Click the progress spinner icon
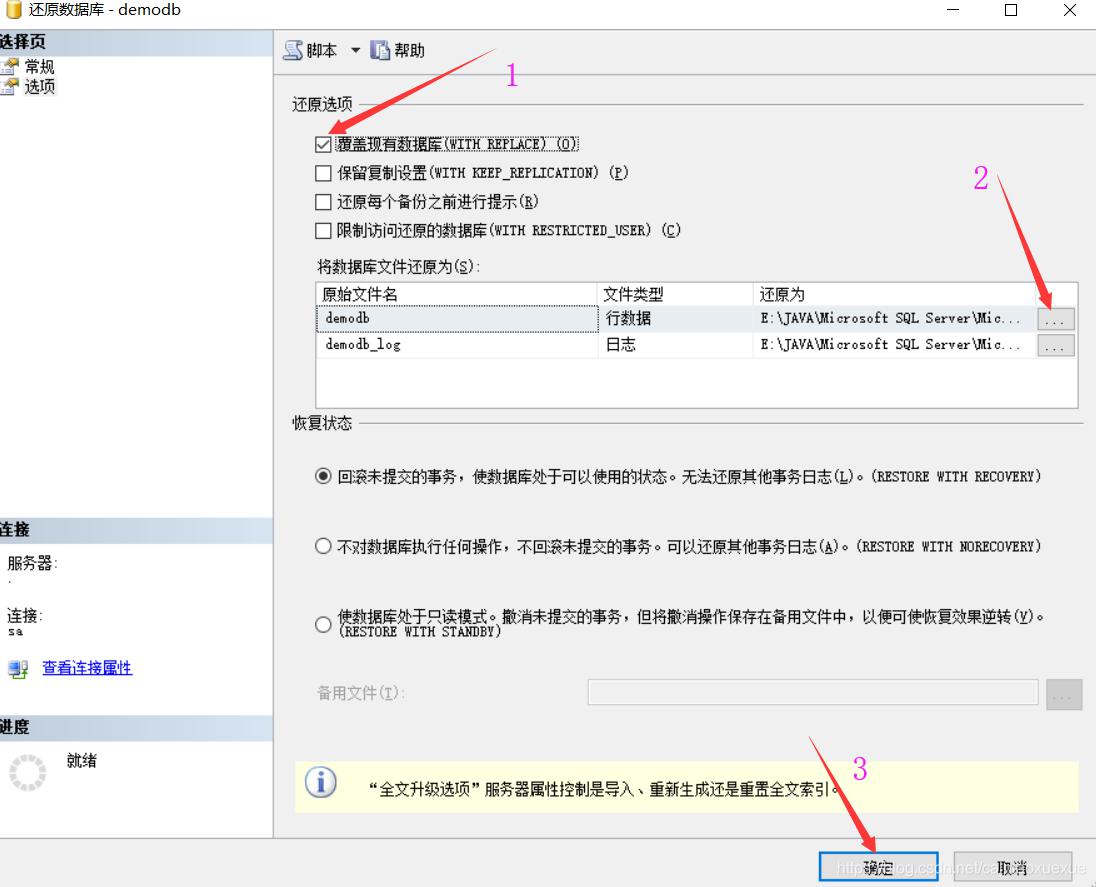The image size is (1096, 887). click(27, 773)
